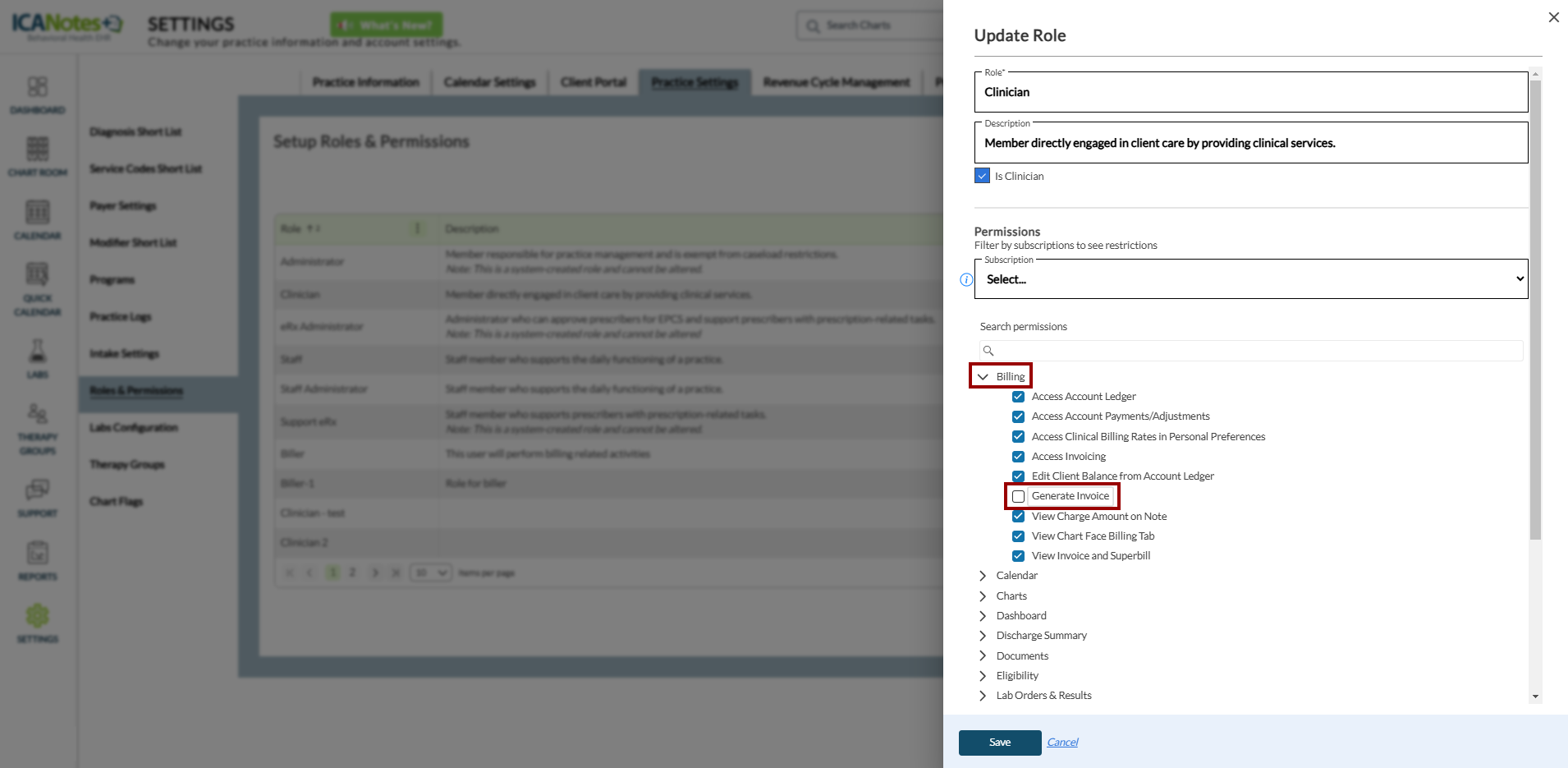Uncheck Edit Client Balance from Account Ledger
This screenshot has width=1568, height=768.
[1018, 476]
